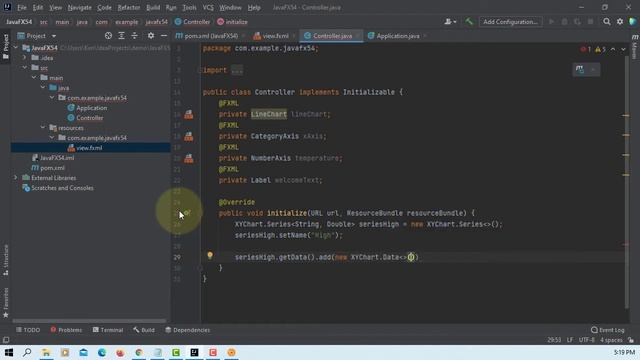Screen dimensions: 640x360
Task: Collapse the resources folder
Action: pyautogui.click(x=43, y=128)
